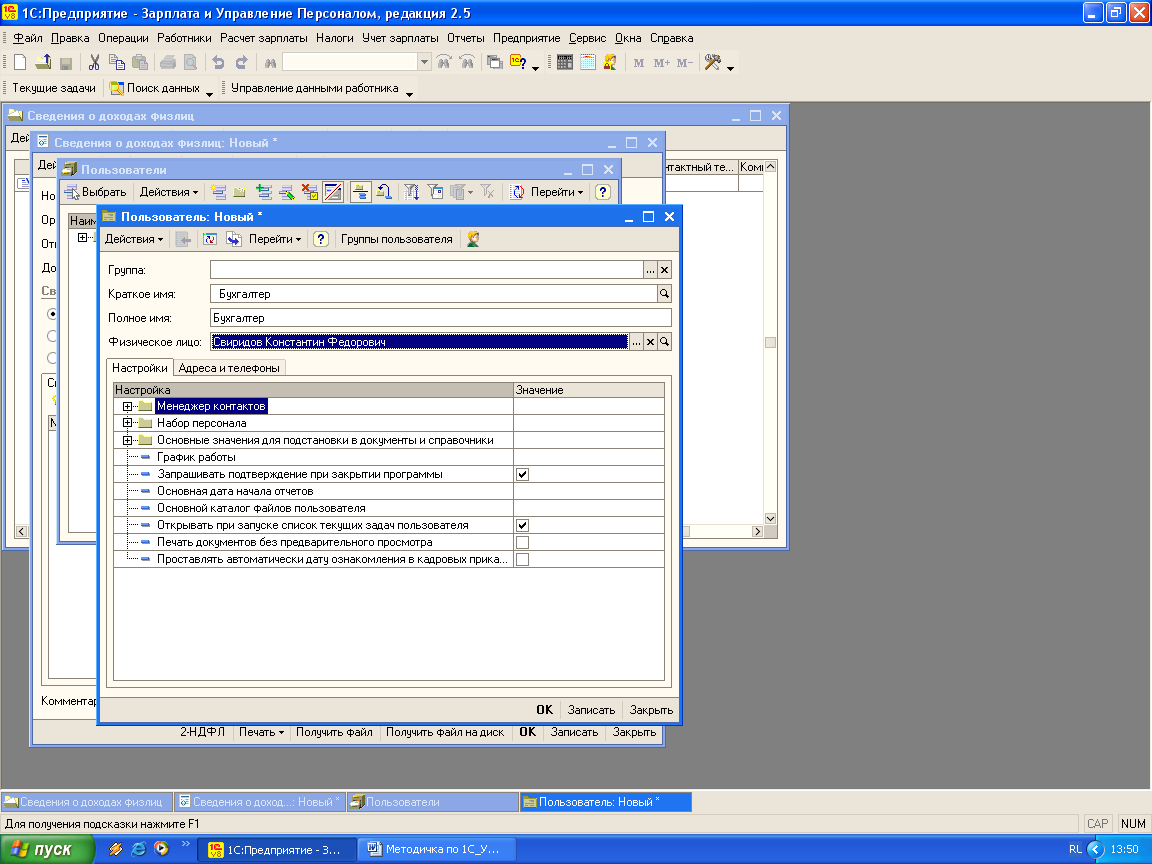Click Add new group folder icon in Пользователи

pos(240,192)
